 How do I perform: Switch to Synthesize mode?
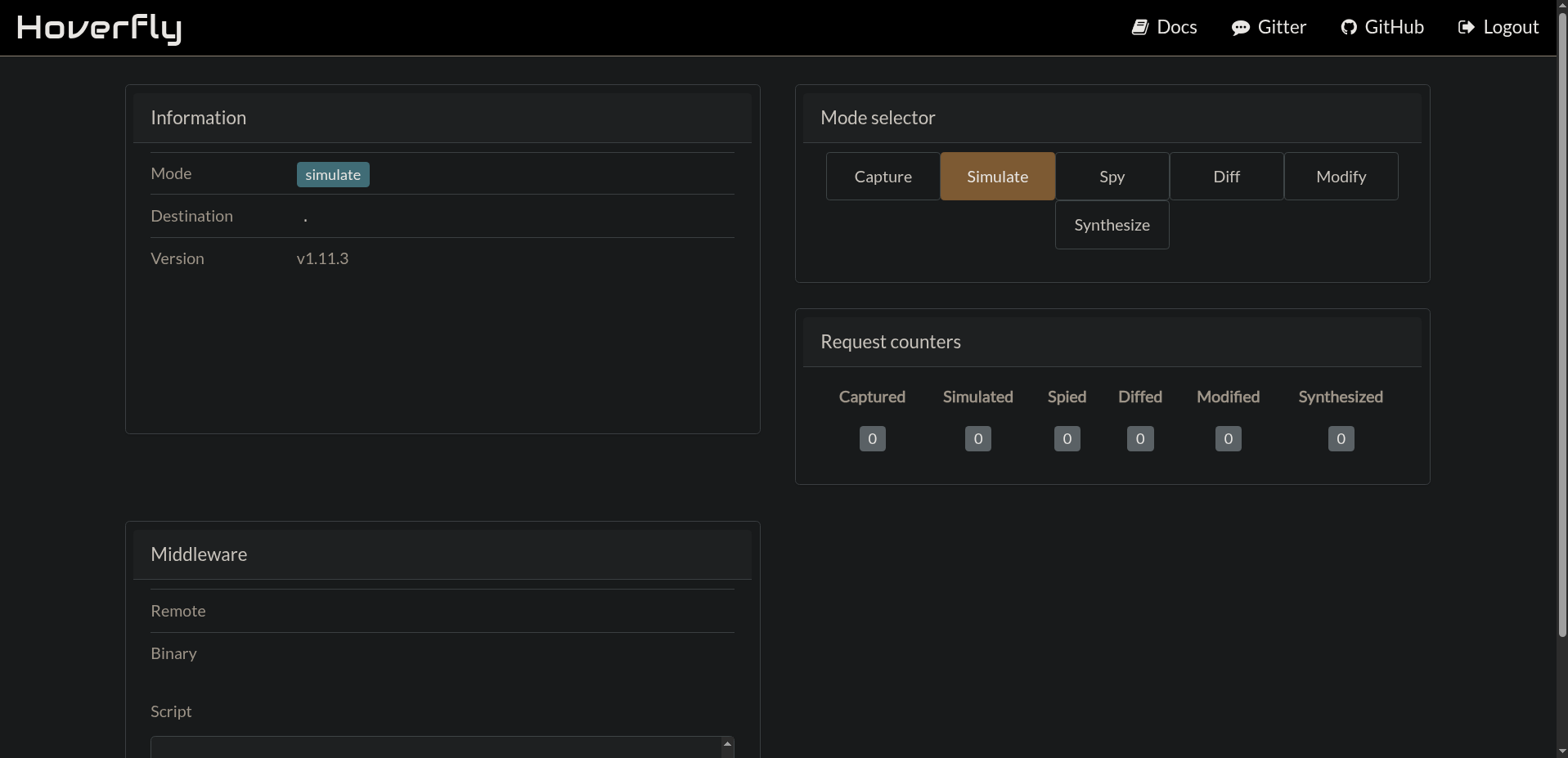[1112, 225]
